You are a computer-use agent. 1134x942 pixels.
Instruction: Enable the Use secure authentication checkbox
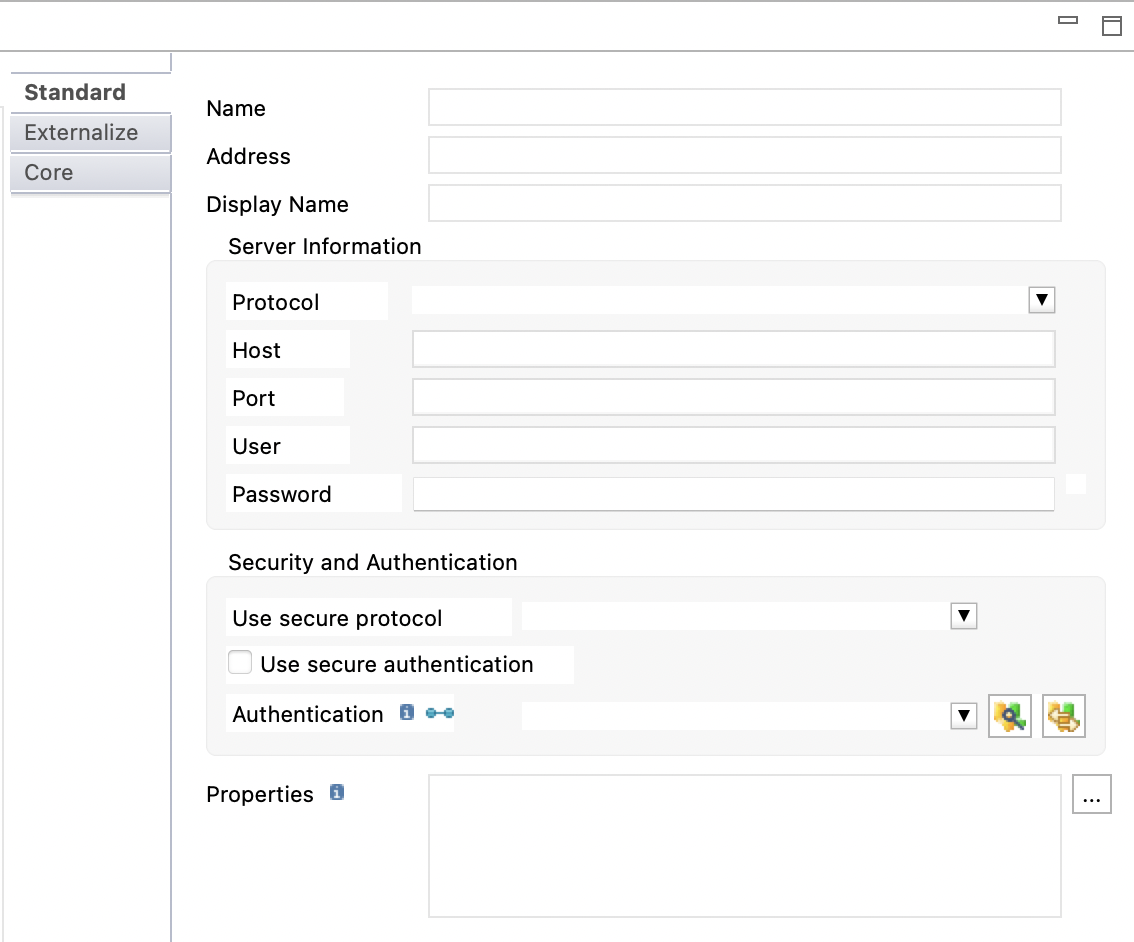coord(240,661)
